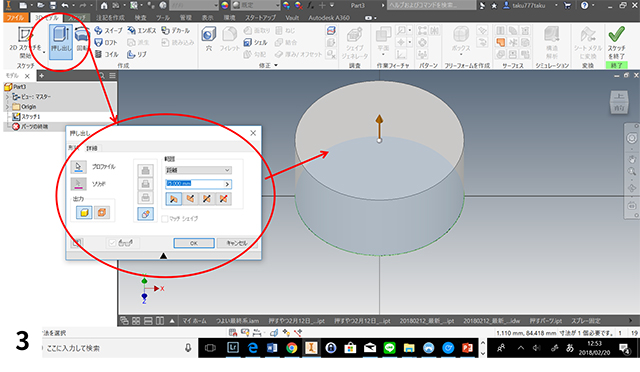Click the orange surface tool in サーフェス panel
This screenshot has width=640, height=372.
tap(500, 42)
